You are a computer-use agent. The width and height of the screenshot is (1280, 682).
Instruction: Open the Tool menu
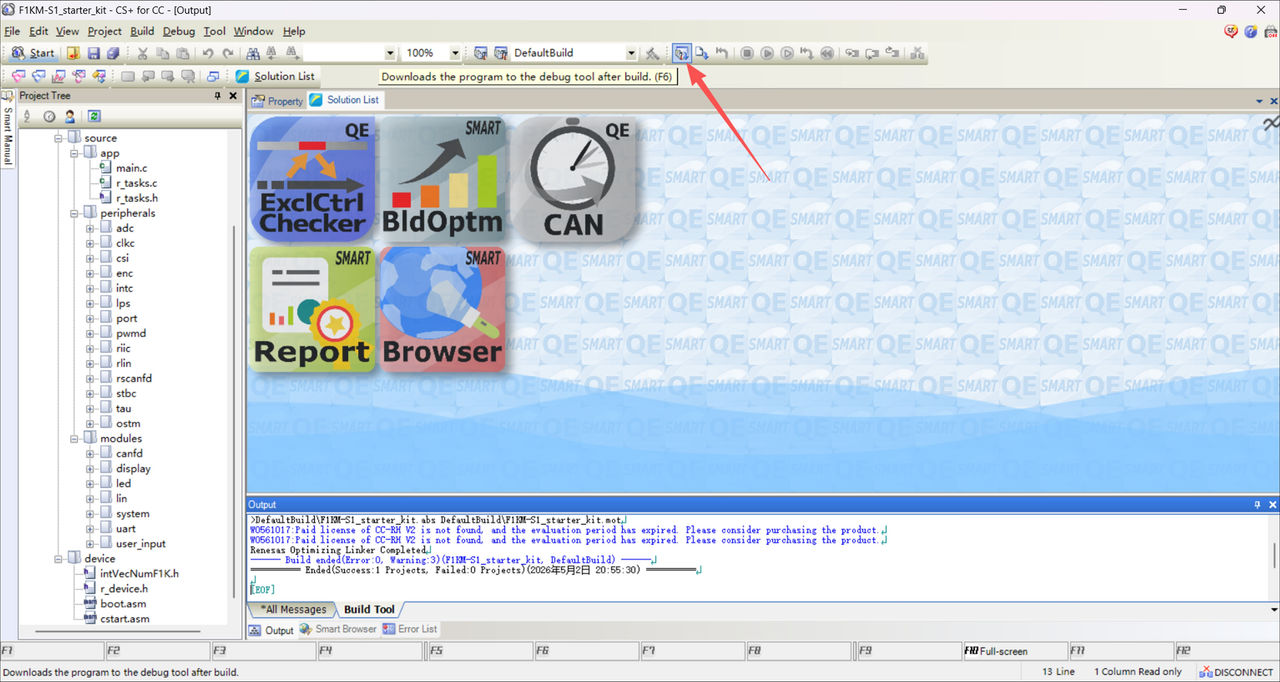coord(215,31)
